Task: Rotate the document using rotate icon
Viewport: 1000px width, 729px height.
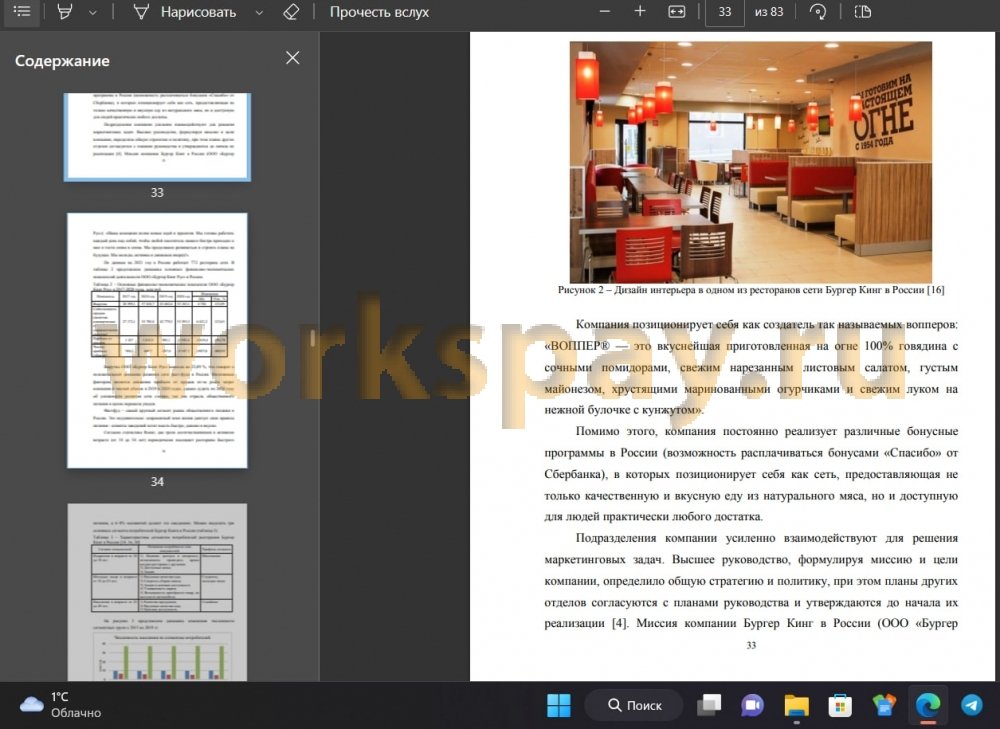Action: click(x=818, y=11)
